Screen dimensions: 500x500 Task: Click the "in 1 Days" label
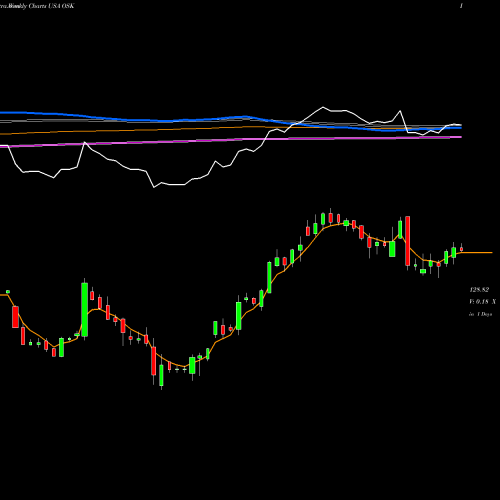(480, 314)
